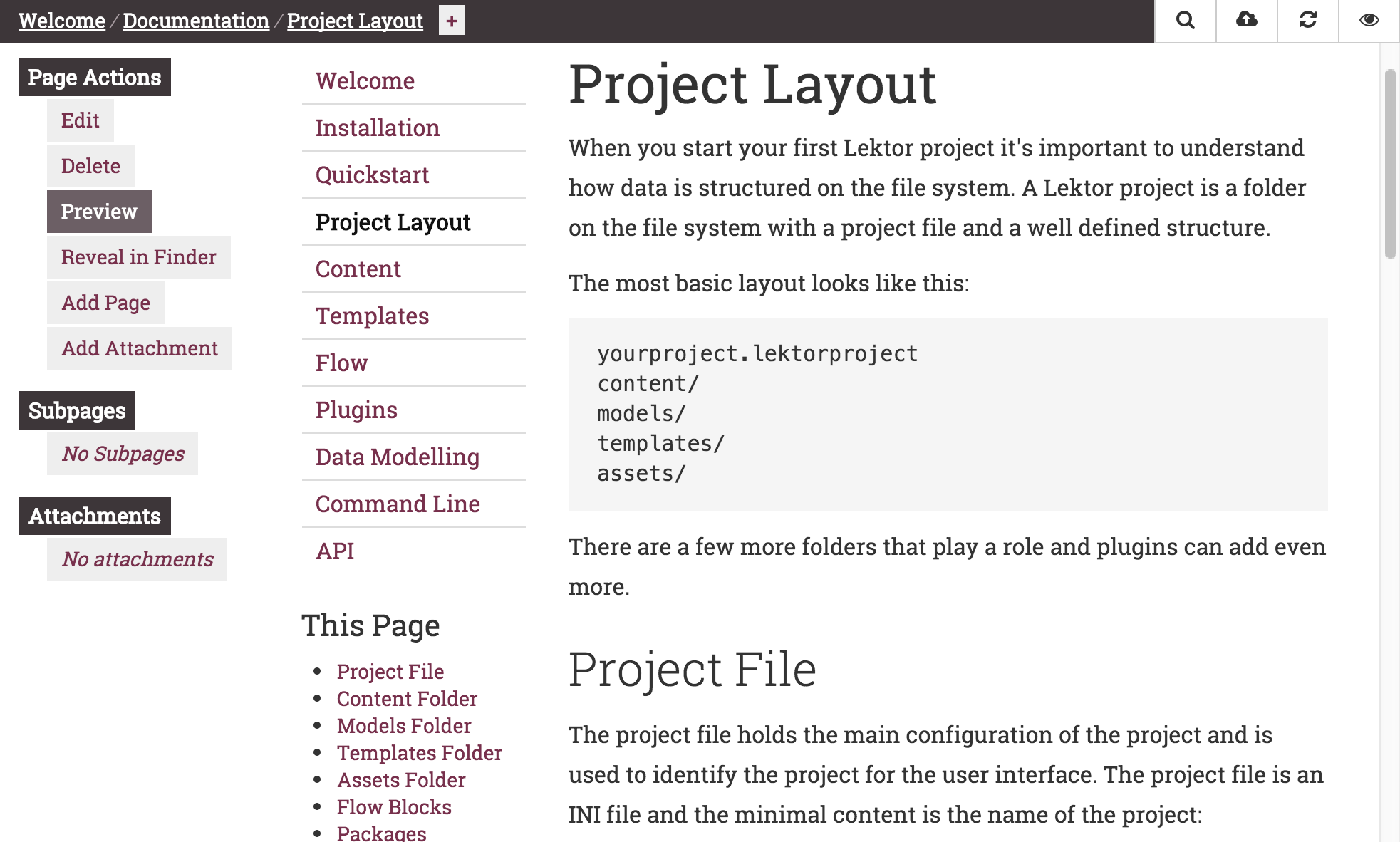Click the eye preview icon in top bar
1400x842 pixels.
click(1369, 21)
